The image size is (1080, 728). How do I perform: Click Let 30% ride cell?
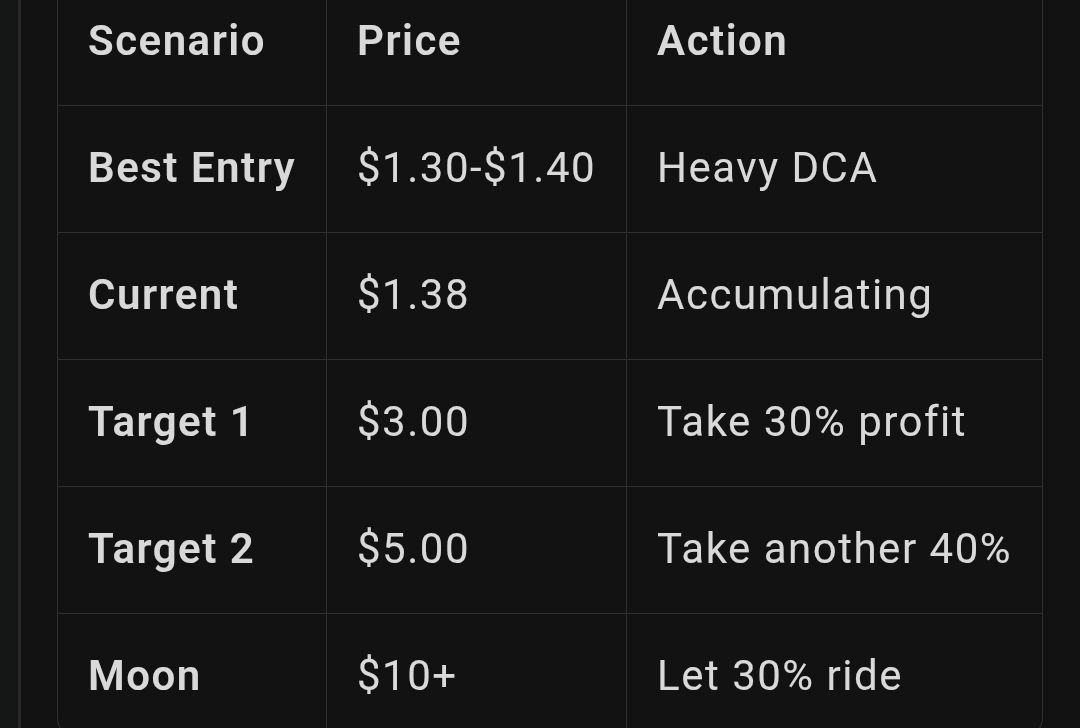tap(779, 676)
